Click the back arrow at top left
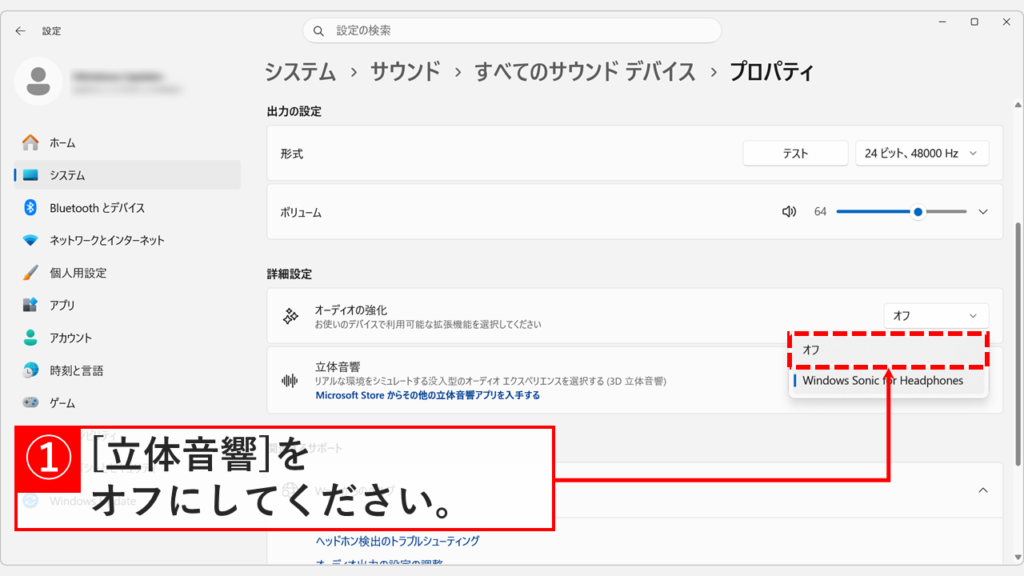 click(x=20, y=30)
